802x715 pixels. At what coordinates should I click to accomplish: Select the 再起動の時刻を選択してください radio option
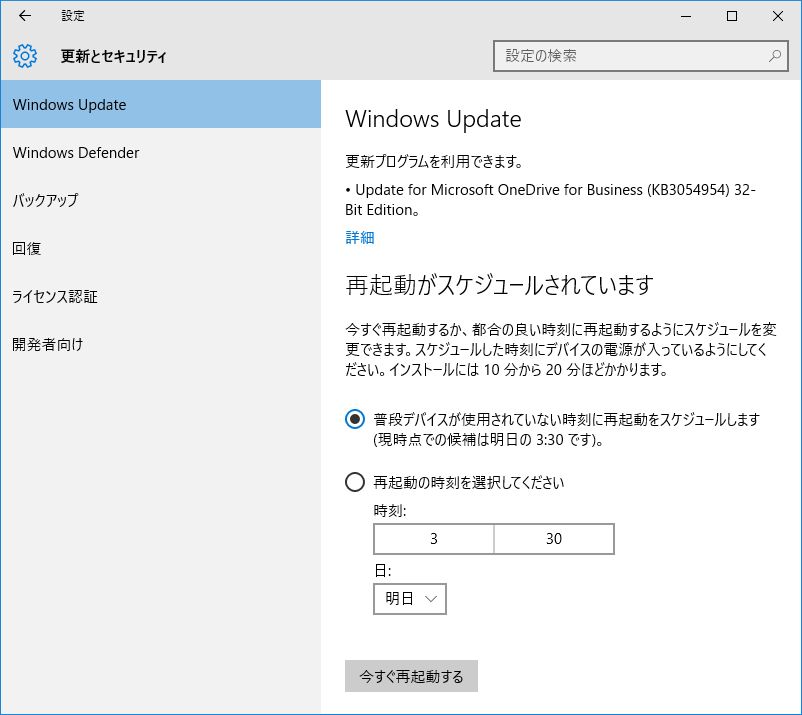tap(355, 483)
